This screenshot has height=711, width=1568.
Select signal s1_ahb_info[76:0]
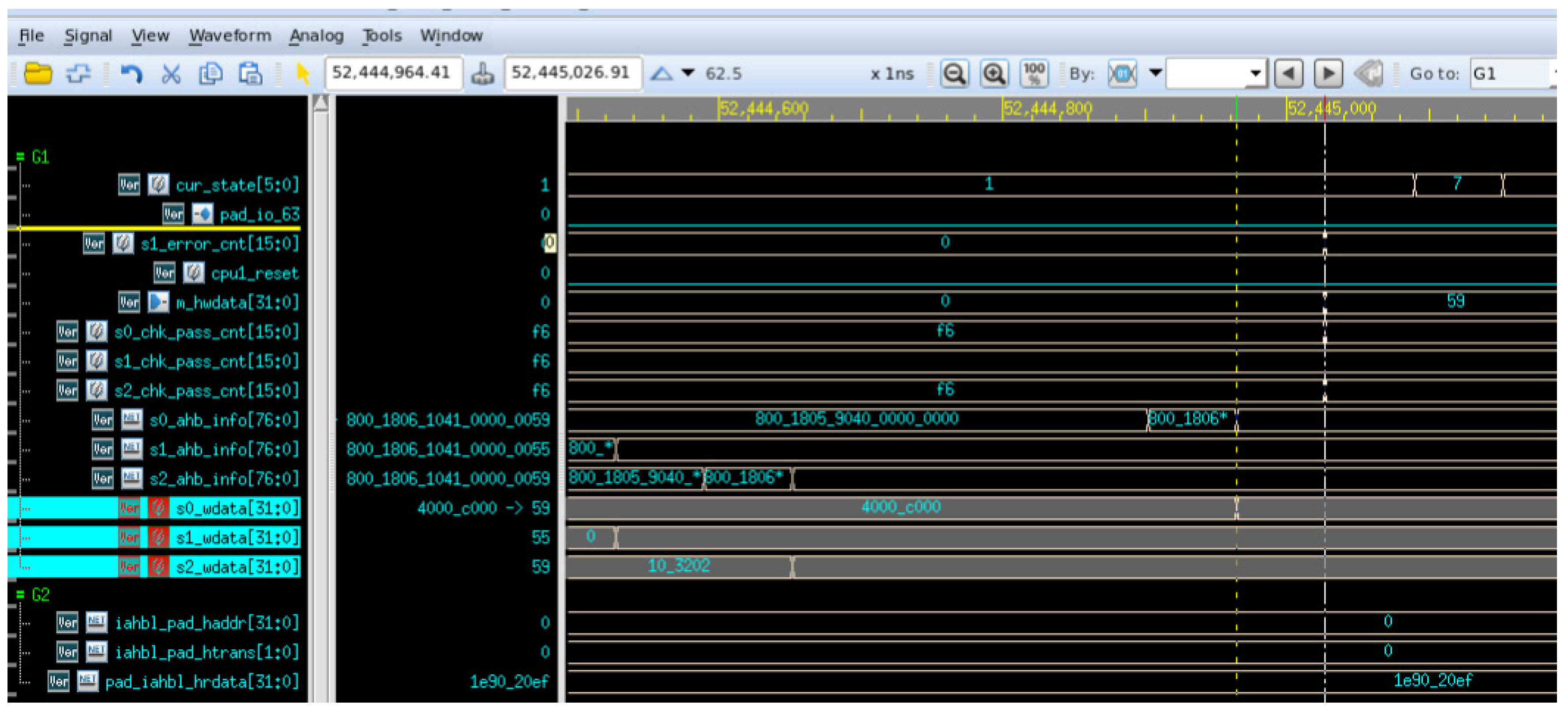[224, 449]
